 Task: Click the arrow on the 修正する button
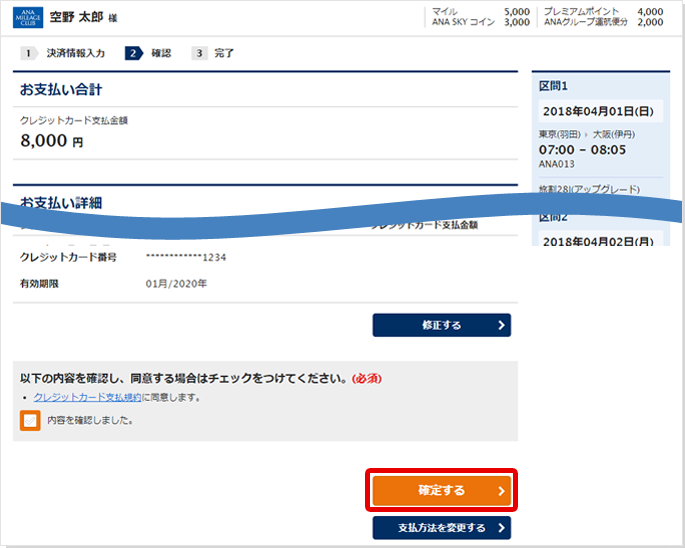point(500,325)
